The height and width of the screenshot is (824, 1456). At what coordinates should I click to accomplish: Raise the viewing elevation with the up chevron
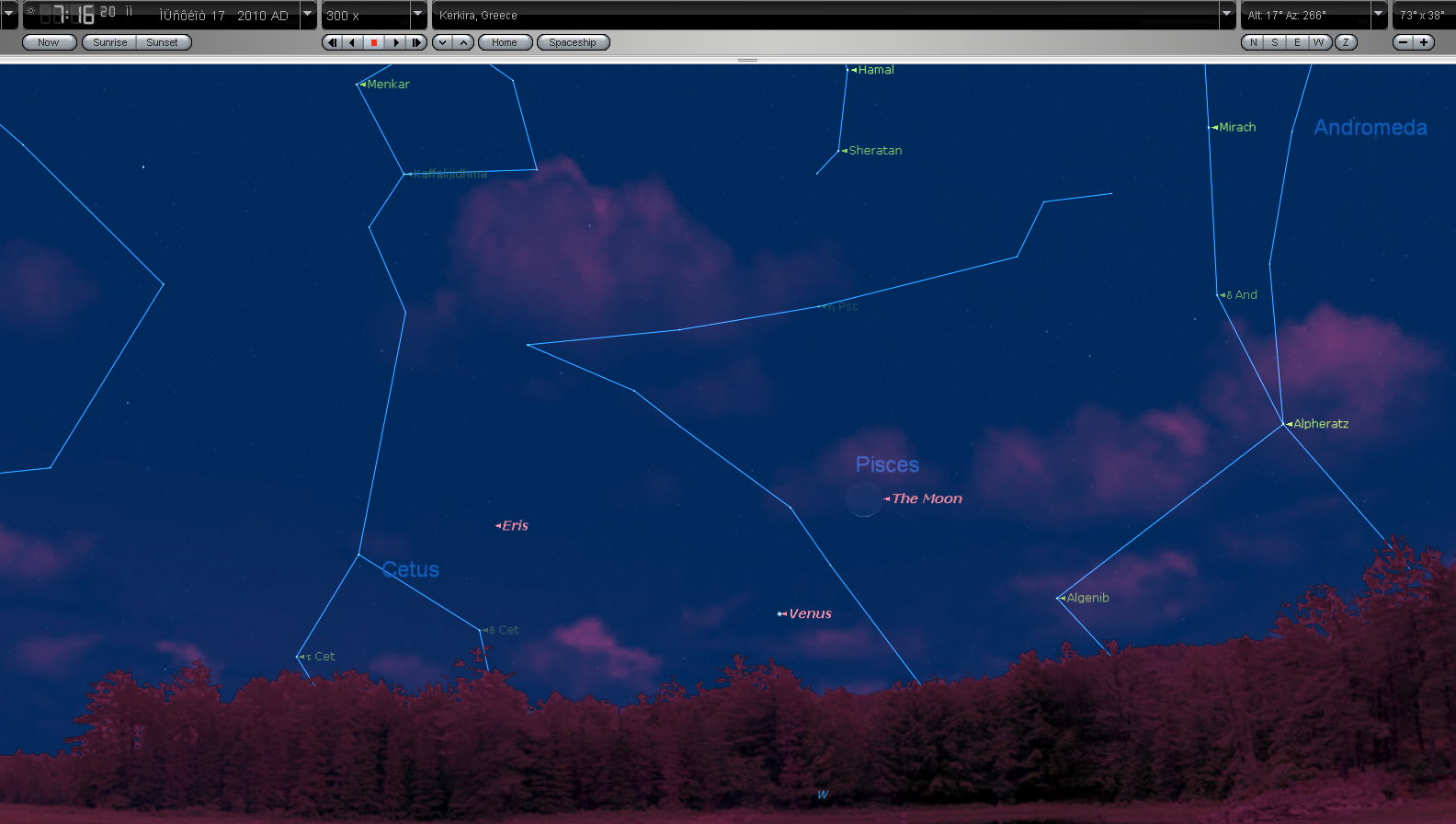point(464,42)
